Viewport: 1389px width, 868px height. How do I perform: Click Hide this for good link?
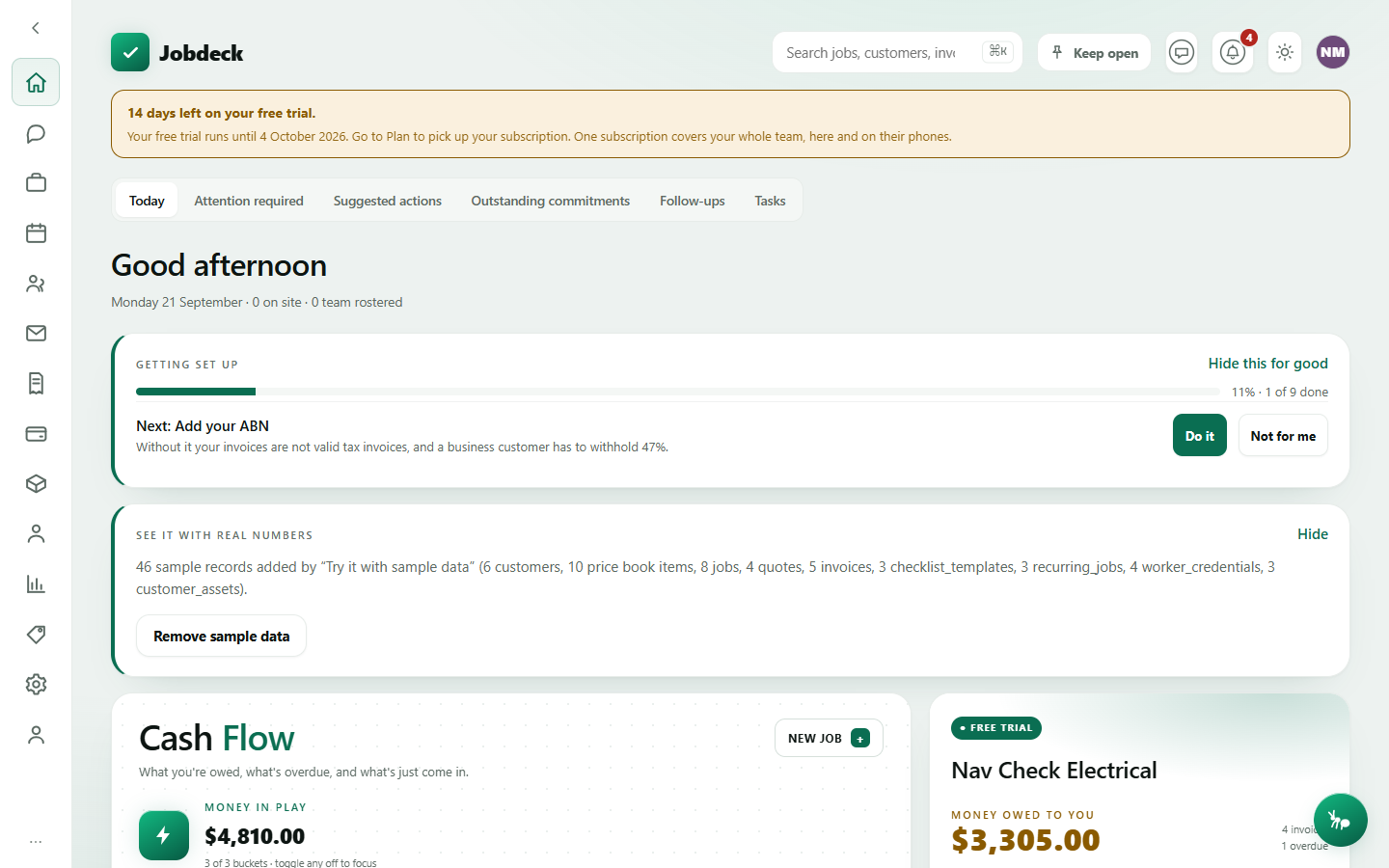point(1268,364)
